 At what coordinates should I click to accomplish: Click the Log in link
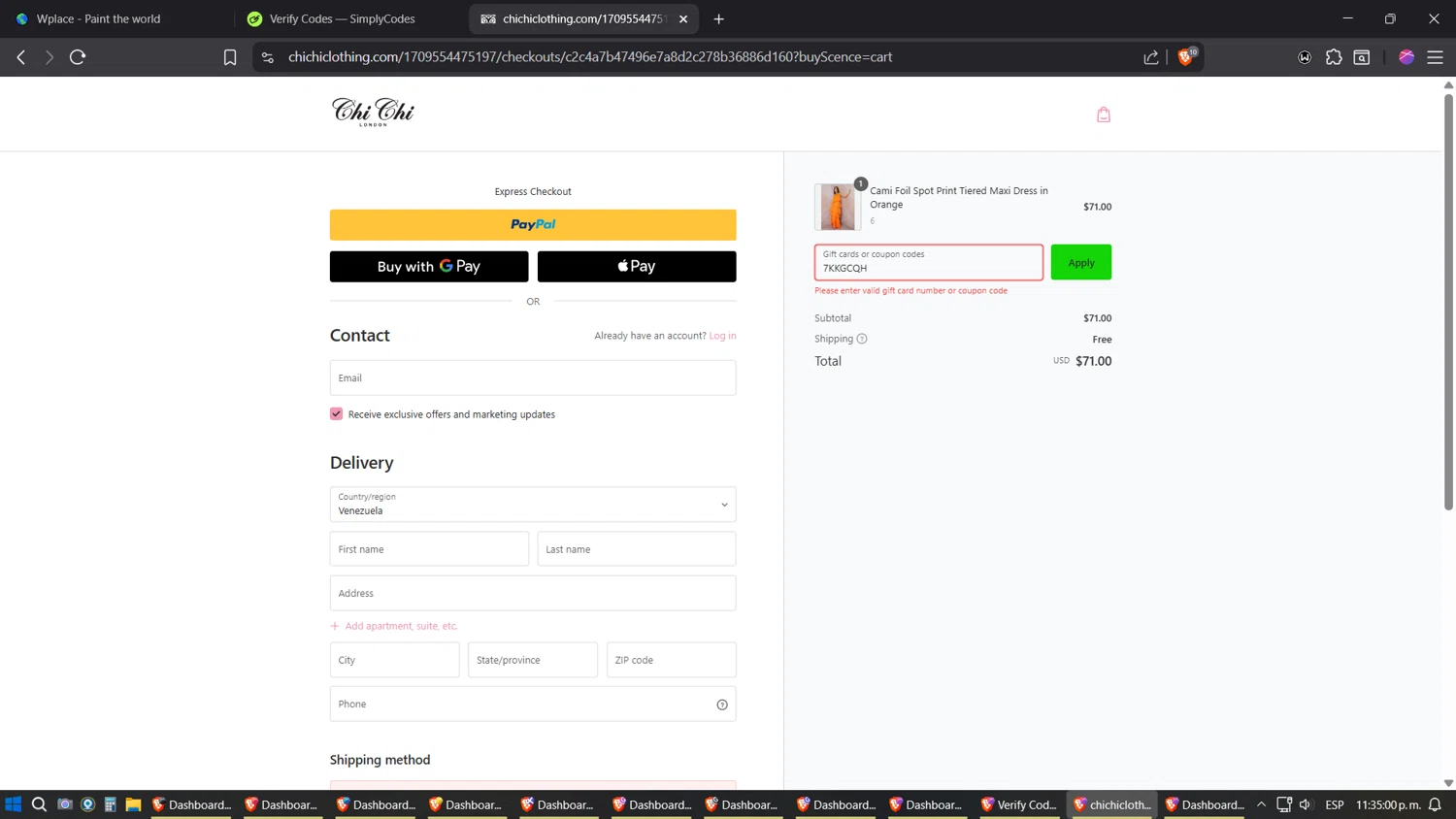pos(722,336)
